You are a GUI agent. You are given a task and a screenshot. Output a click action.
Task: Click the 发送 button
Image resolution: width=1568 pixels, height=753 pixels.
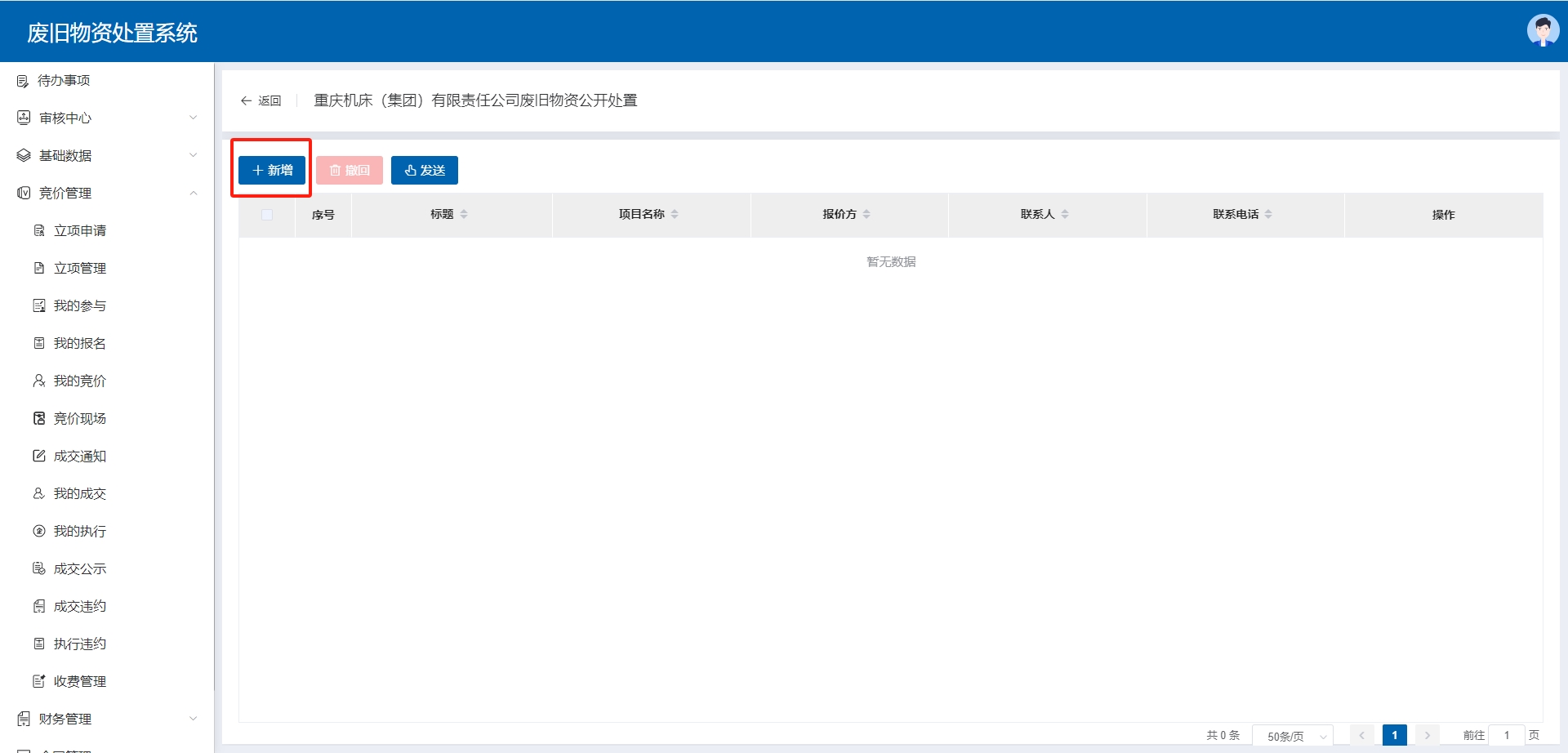tap(424, 170)
